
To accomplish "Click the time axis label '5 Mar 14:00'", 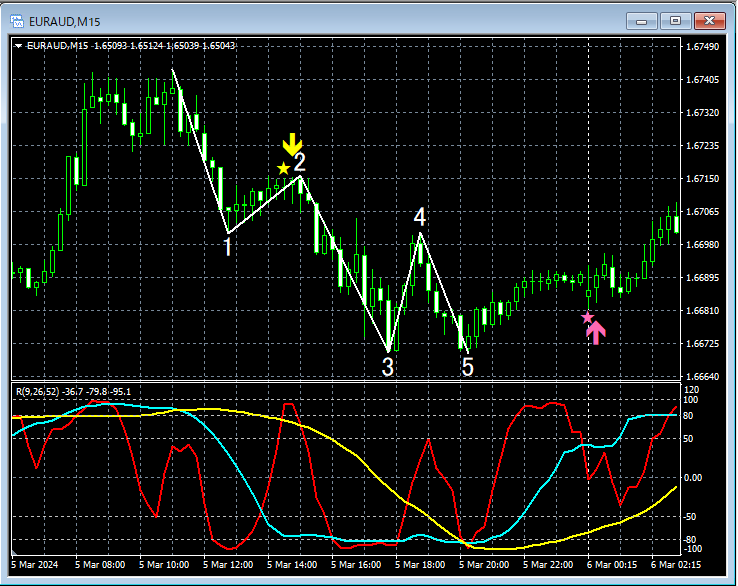I will 292,564.
